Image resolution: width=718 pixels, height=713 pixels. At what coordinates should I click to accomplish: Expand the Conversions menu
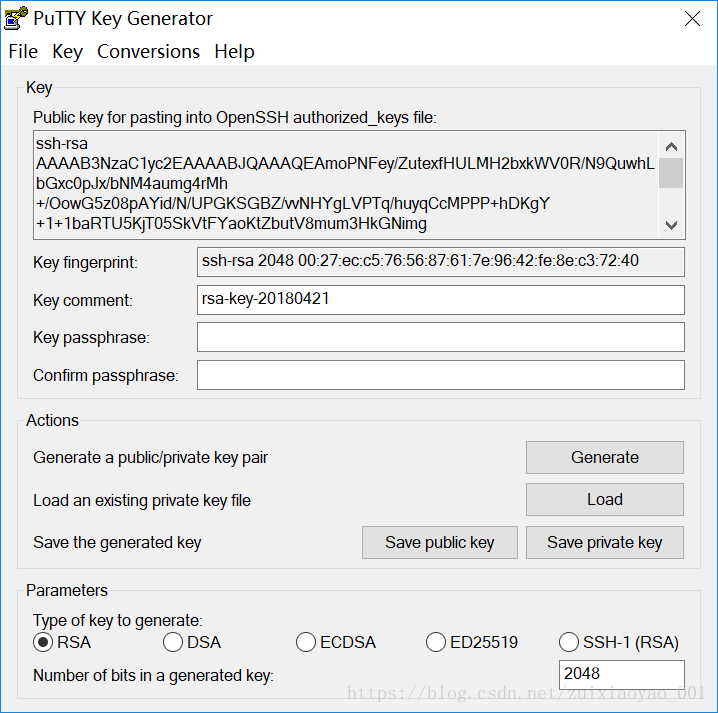click(x=148, y=51)
